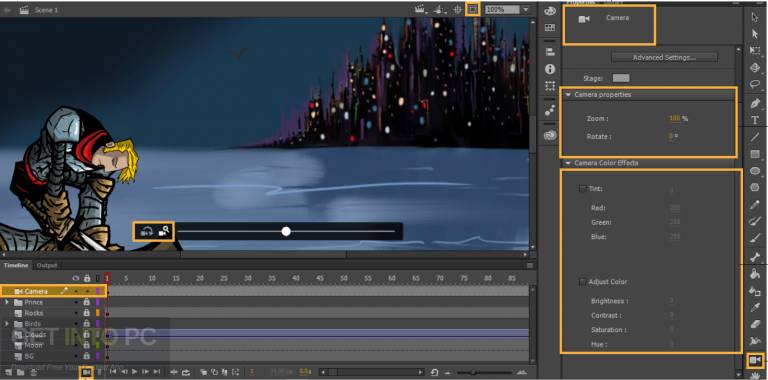Viewport: 768px width, 380px height.
Task: Enable the Tint checkbox
Action: [583, 189]
